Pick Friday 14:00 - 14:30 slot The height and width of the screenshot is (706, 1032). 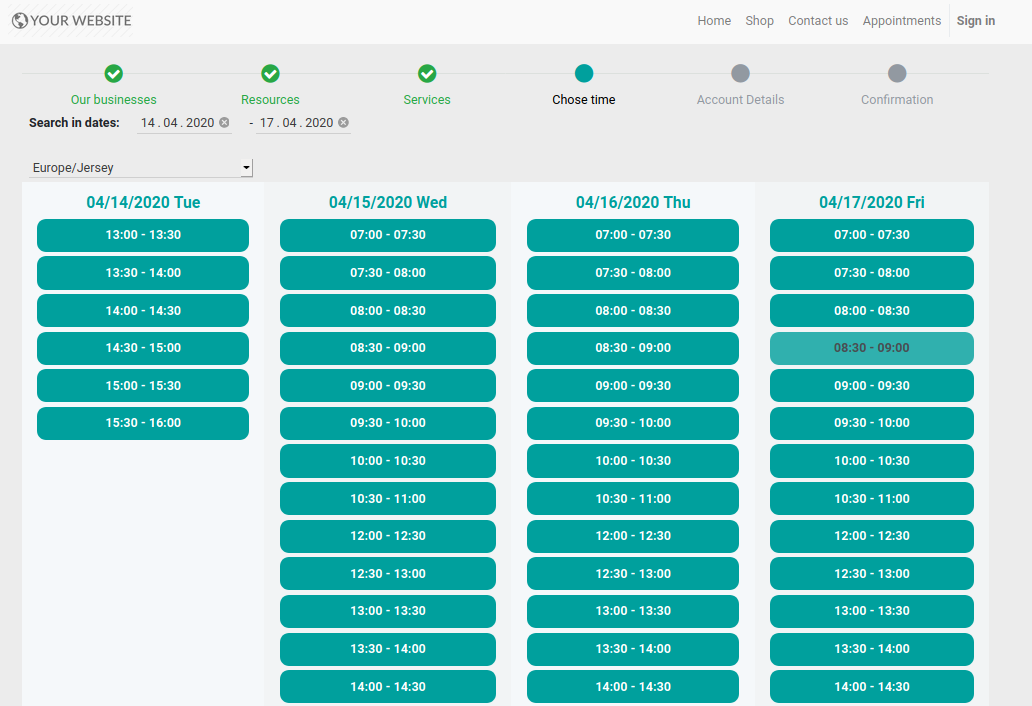871,687
